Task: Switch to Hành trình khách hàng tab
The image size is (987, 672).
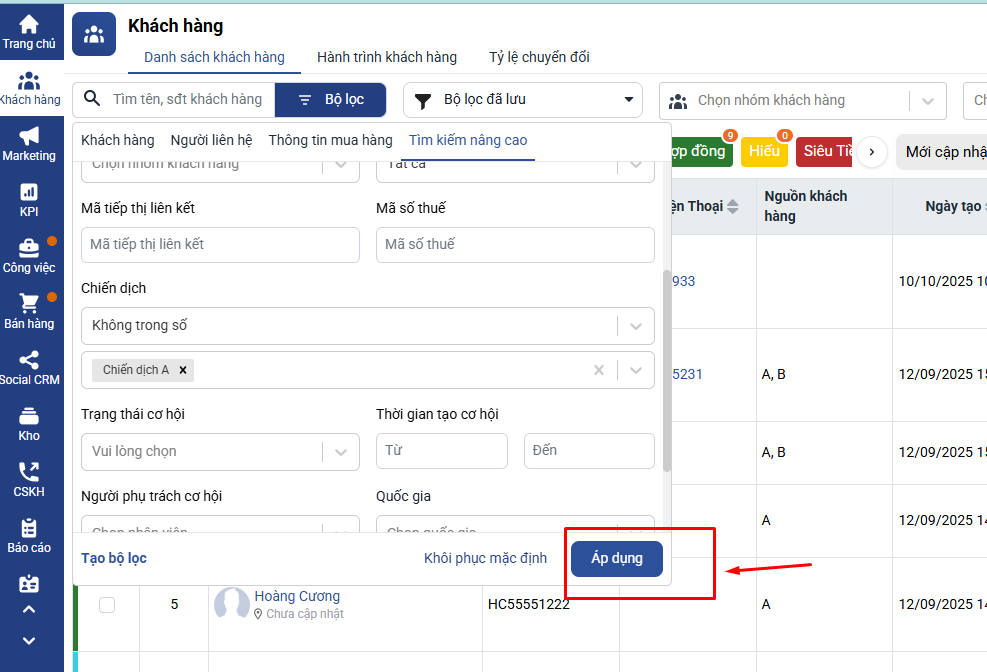Action: coord(386,57)
